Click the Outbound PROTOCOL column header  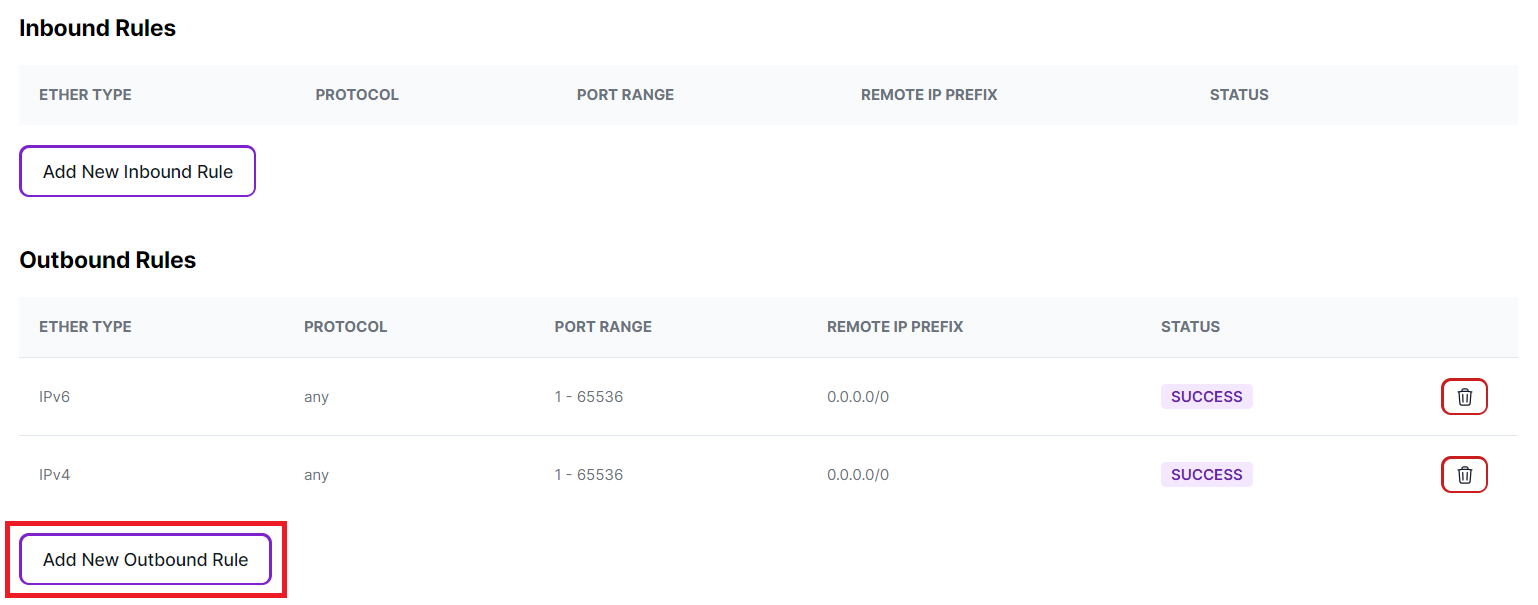(345, 327)
